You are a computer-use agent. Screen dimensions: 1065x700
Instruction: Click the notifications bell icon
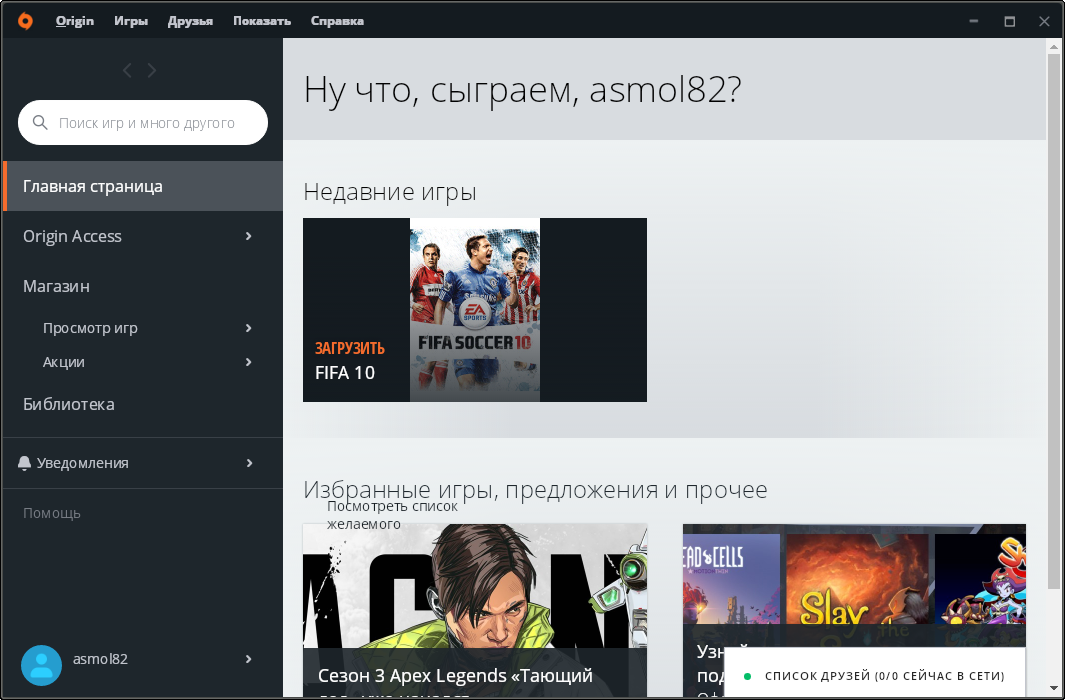(24, 463)
